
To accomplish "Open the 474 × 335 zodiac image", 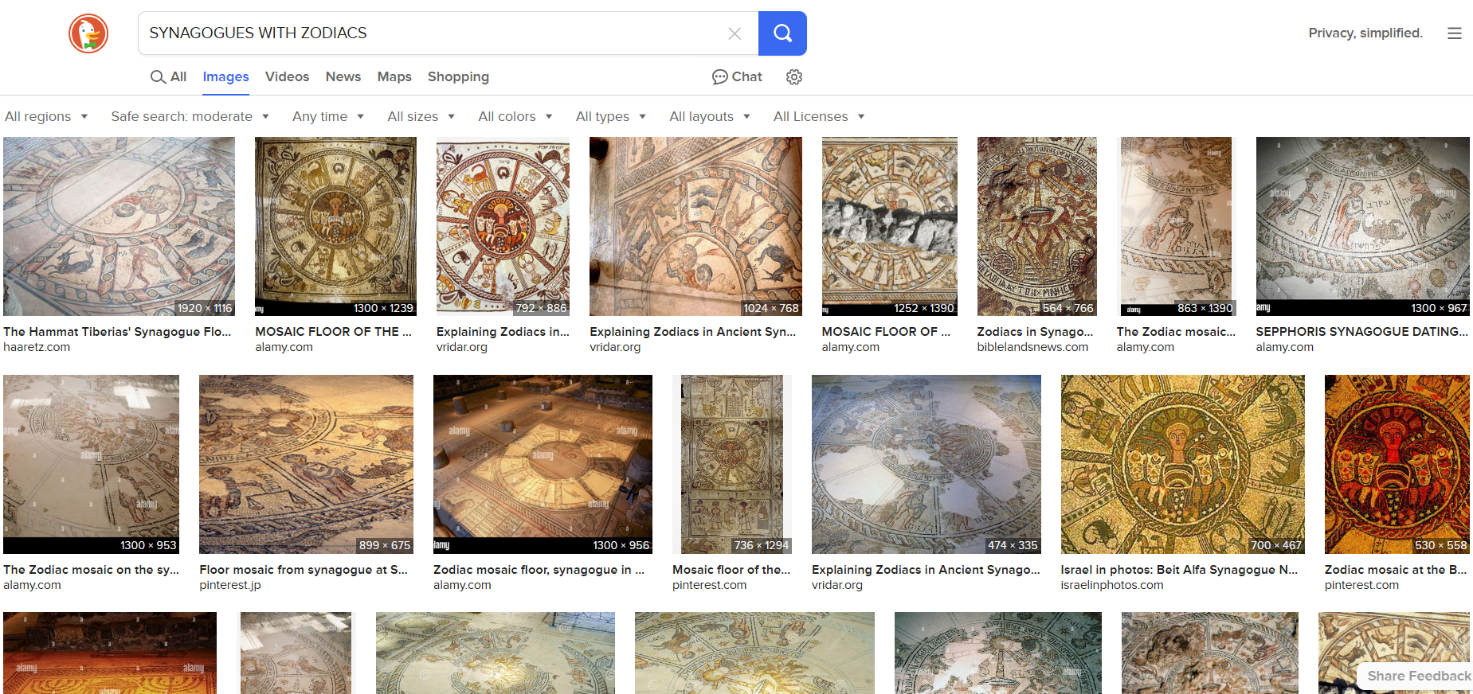I will (926, 465).
